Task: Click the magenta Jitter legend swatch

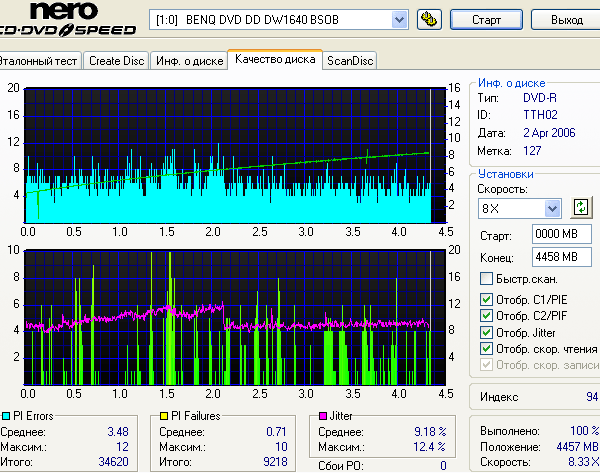Action: [x=323, y=416]
